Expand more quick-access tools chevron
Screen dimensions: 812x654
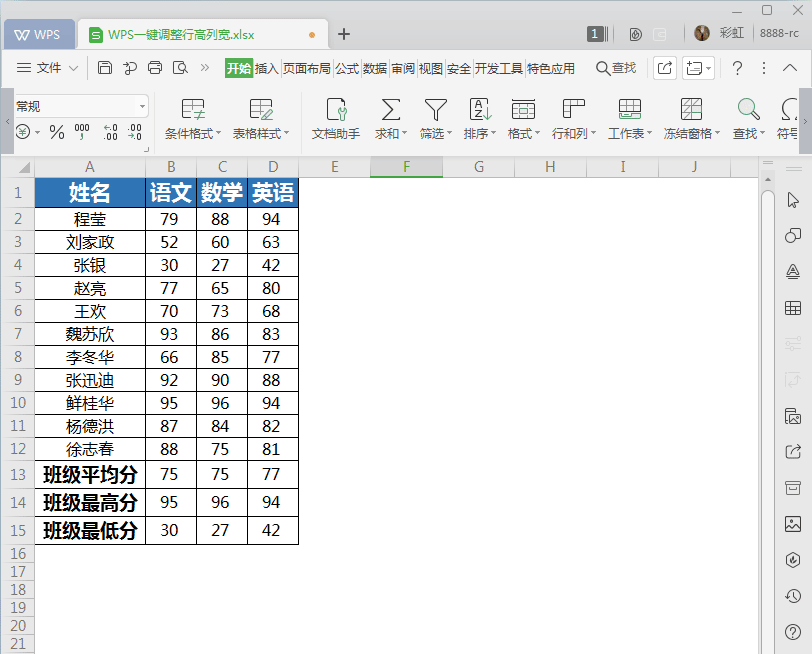coord(205,68)
